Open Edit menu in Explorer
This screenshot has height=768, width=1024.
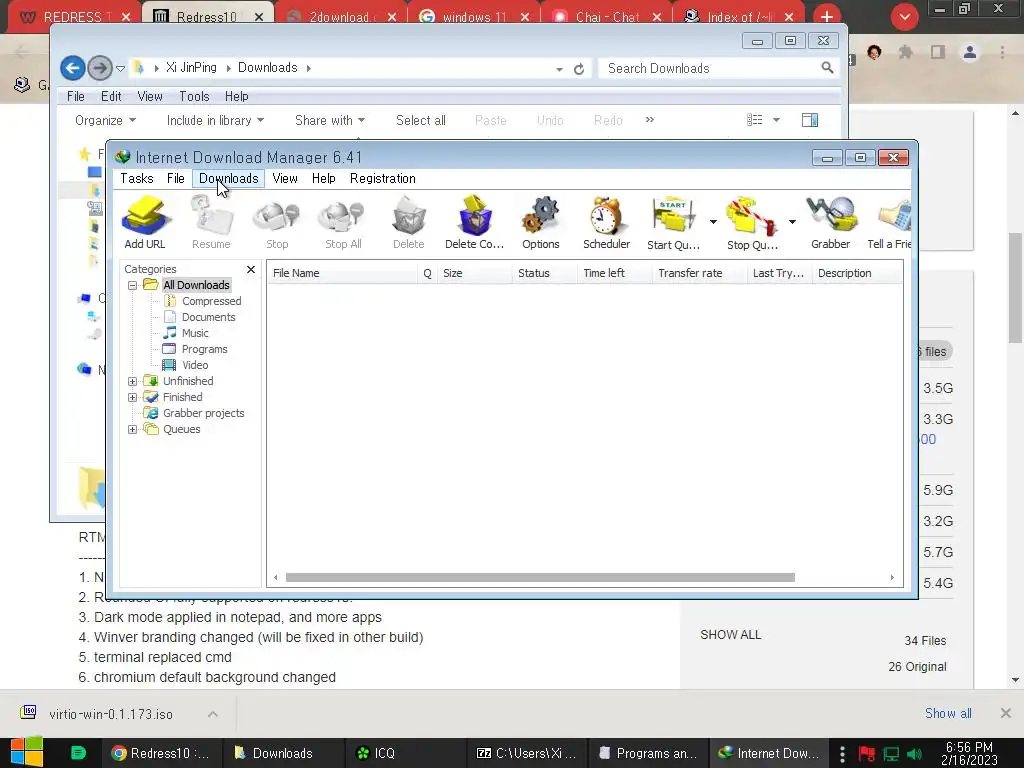pyautogui.click(x=111, y=96)
